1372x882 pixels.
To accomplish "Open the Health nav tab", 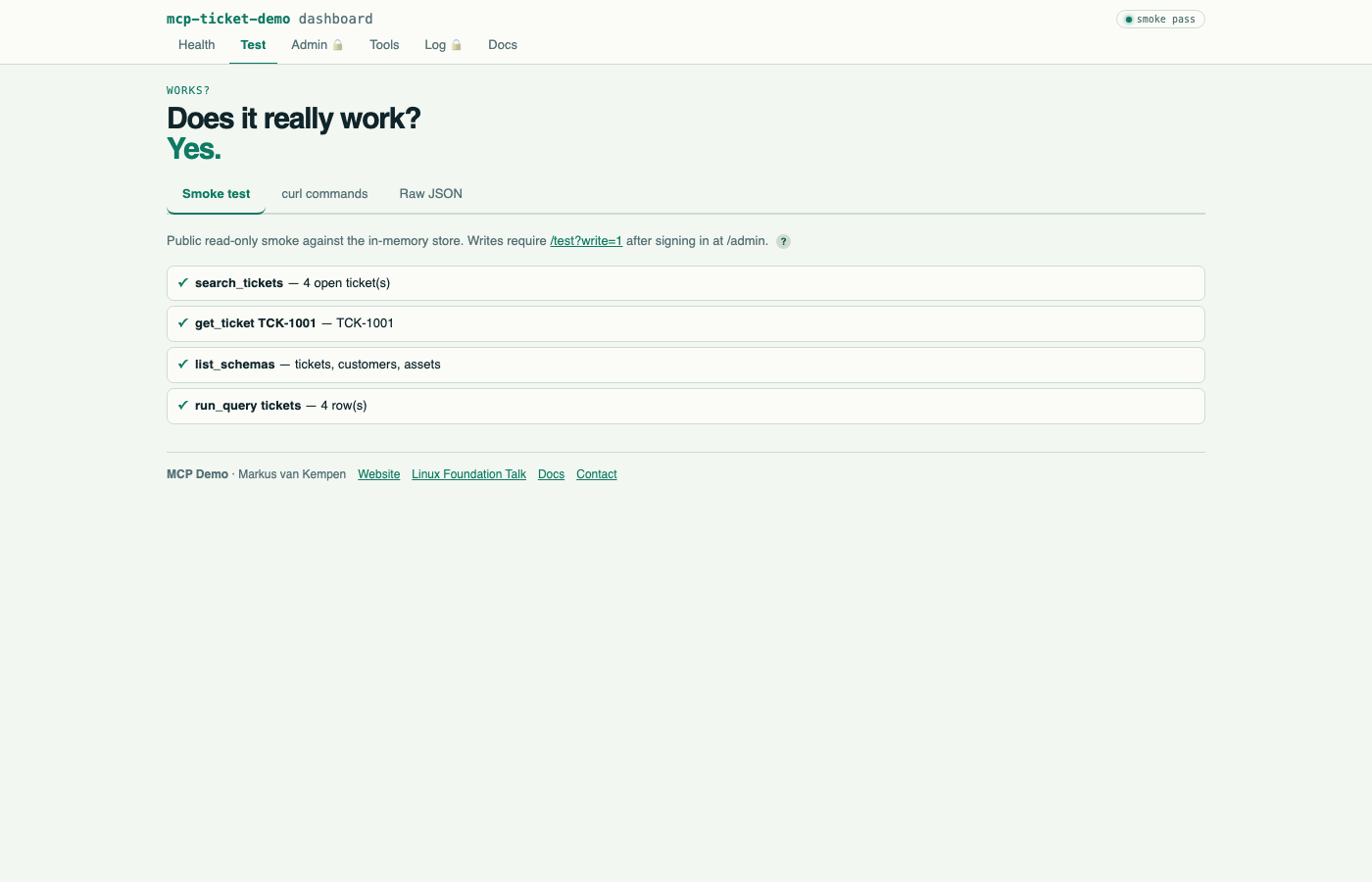I will (x=196, y=45).
